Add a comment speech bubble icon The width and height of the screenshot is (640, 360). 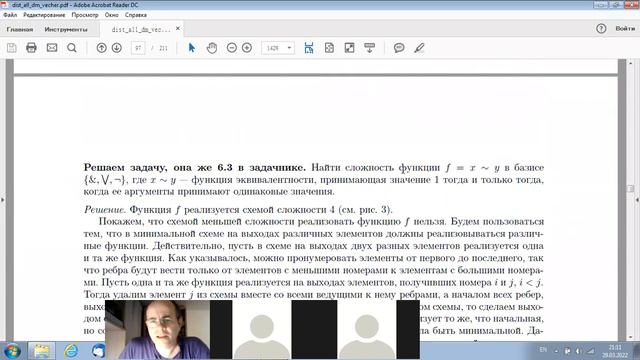(399, 48)
